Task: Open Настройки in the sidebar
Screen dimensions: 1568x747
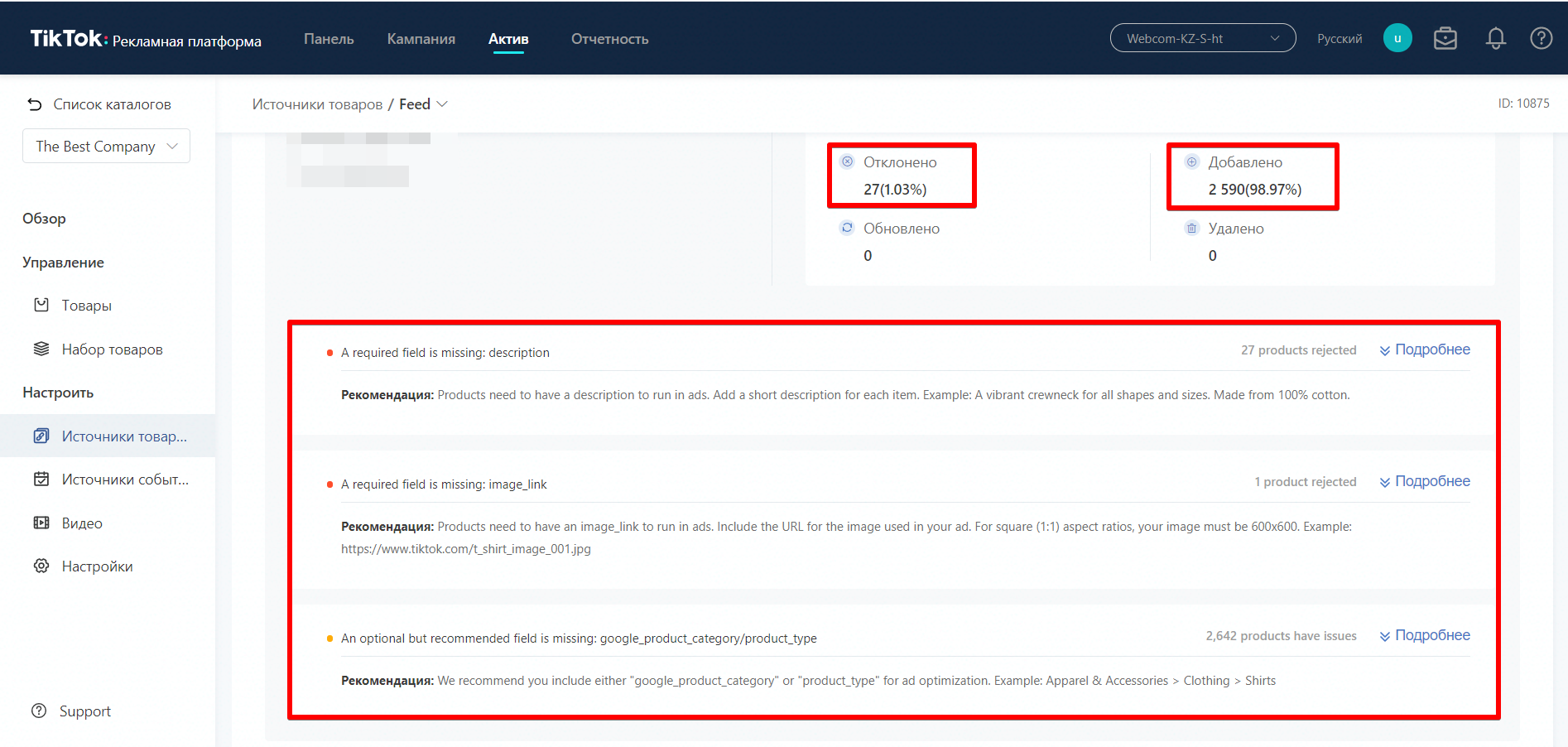Action: tap(97, 566)
